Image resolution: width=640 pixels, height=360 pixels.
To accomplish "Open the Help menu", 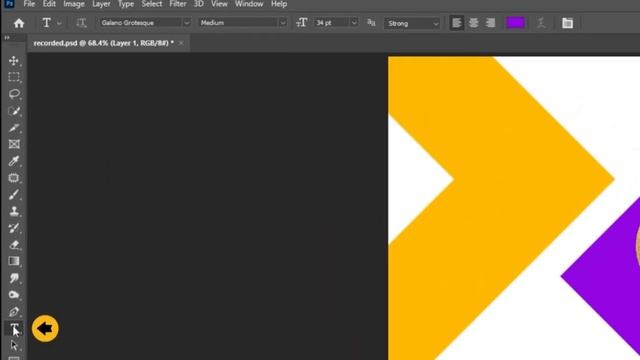I will [279, 4].
